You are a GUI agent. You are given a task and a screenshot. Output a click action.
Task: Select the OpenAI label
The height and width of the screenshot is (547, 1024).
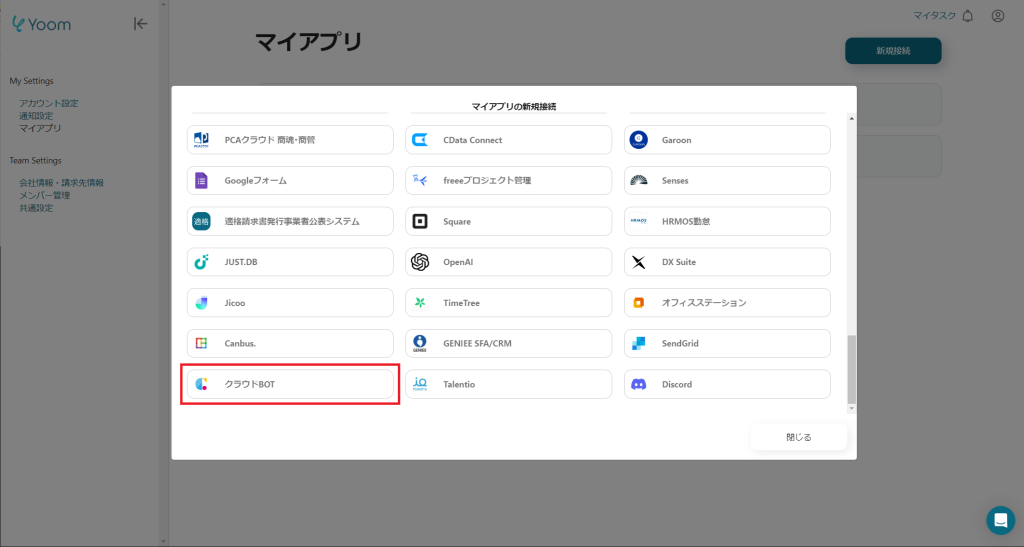pyautogui.click(x=458, y=262)
